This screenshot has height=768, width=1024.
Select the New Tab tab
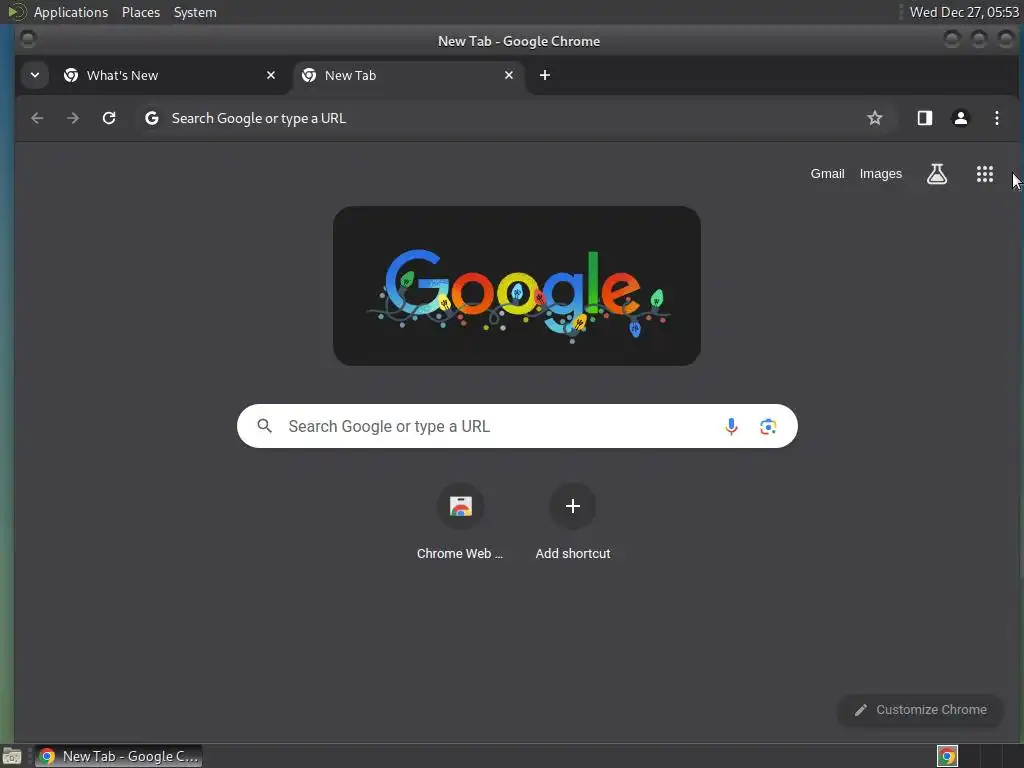(409, 75)
